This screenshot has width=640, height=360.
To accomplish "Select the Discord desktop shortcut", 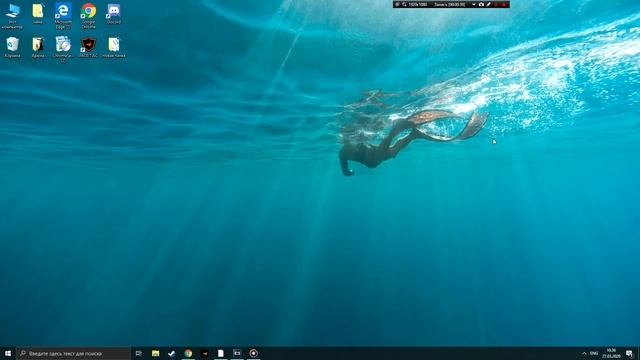I will (x=113, y=14).
